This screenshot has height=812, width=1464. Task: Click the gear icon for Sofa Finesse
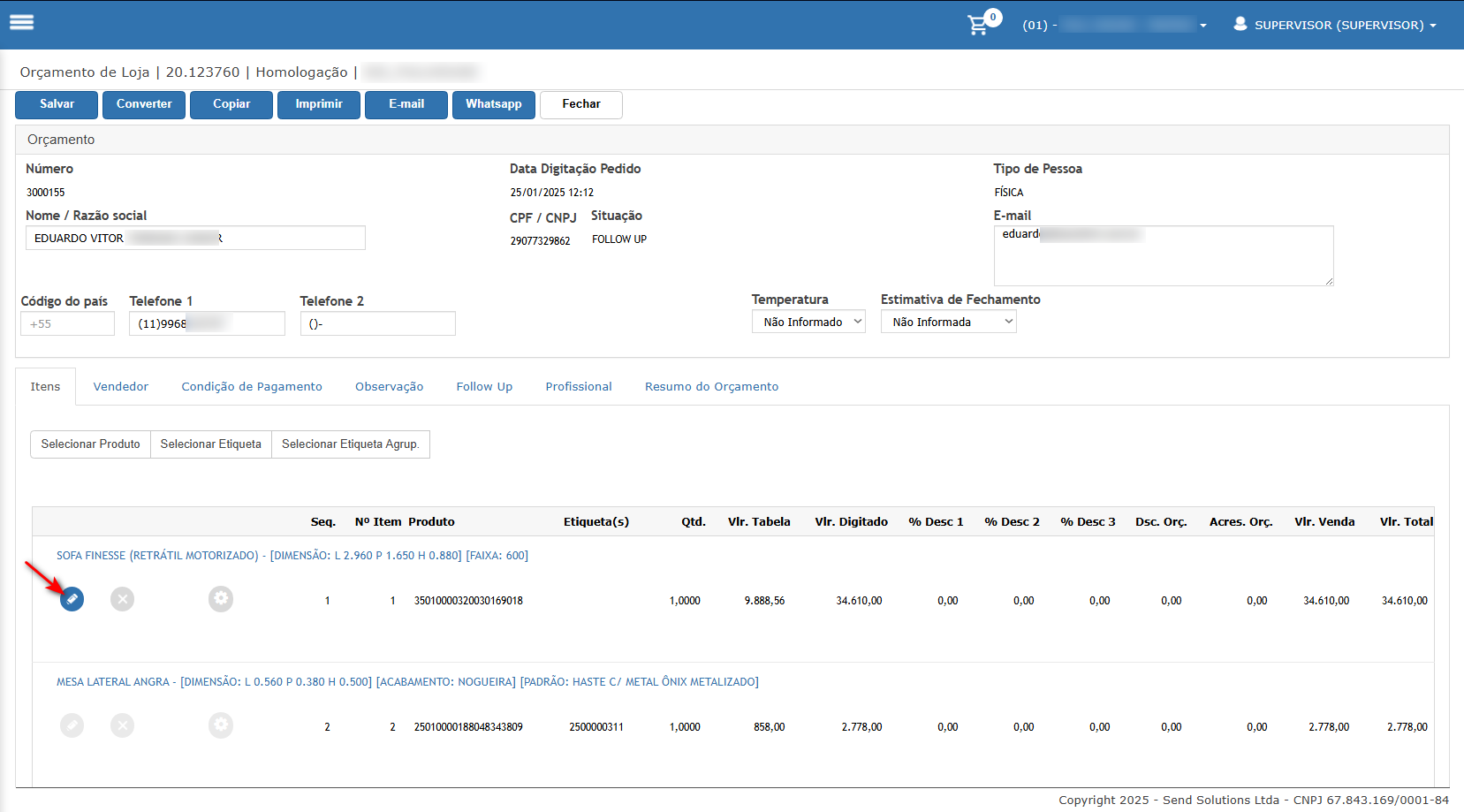221,599
